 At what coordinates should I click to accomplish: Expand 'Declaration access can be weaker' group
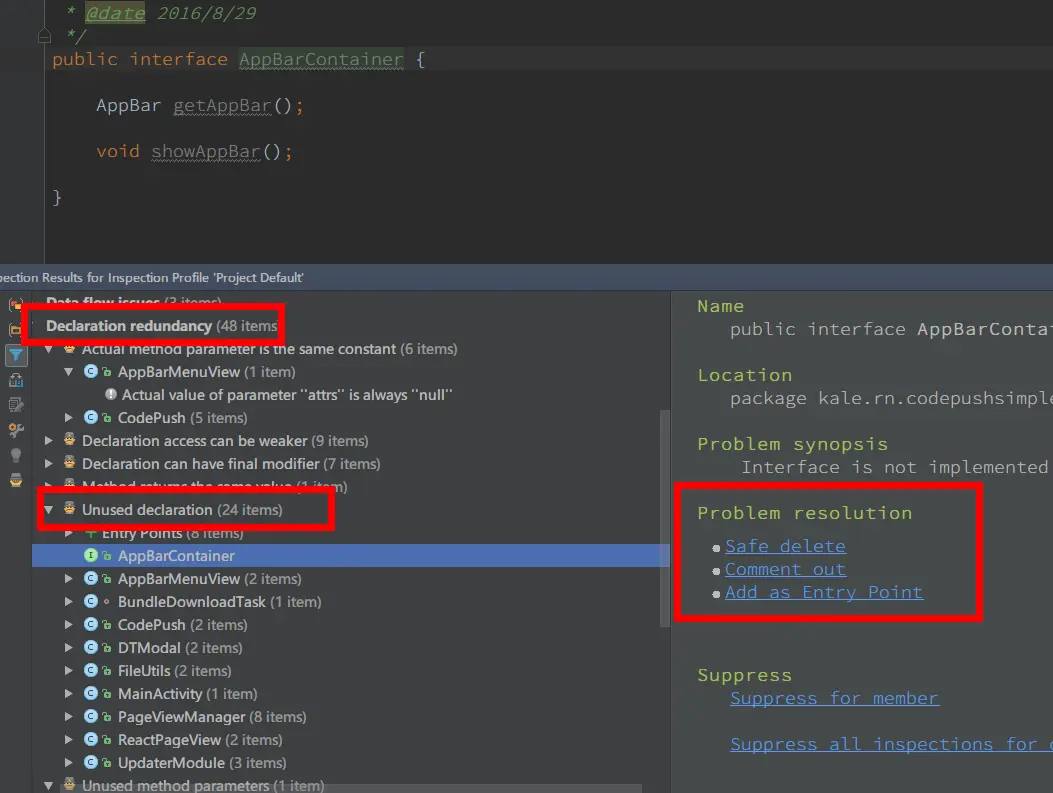tap(48, 440)
